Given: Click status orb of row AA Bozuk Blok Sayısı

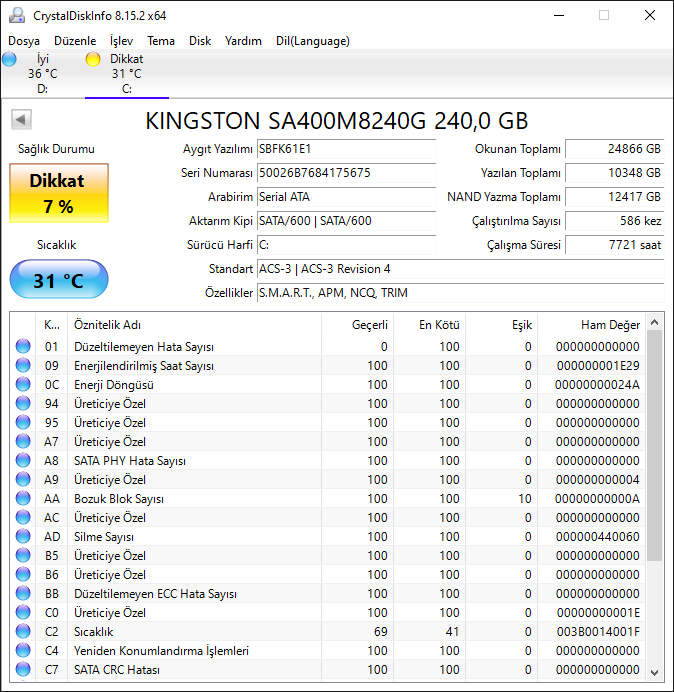Looking at the screenshot, I should 23,498.
